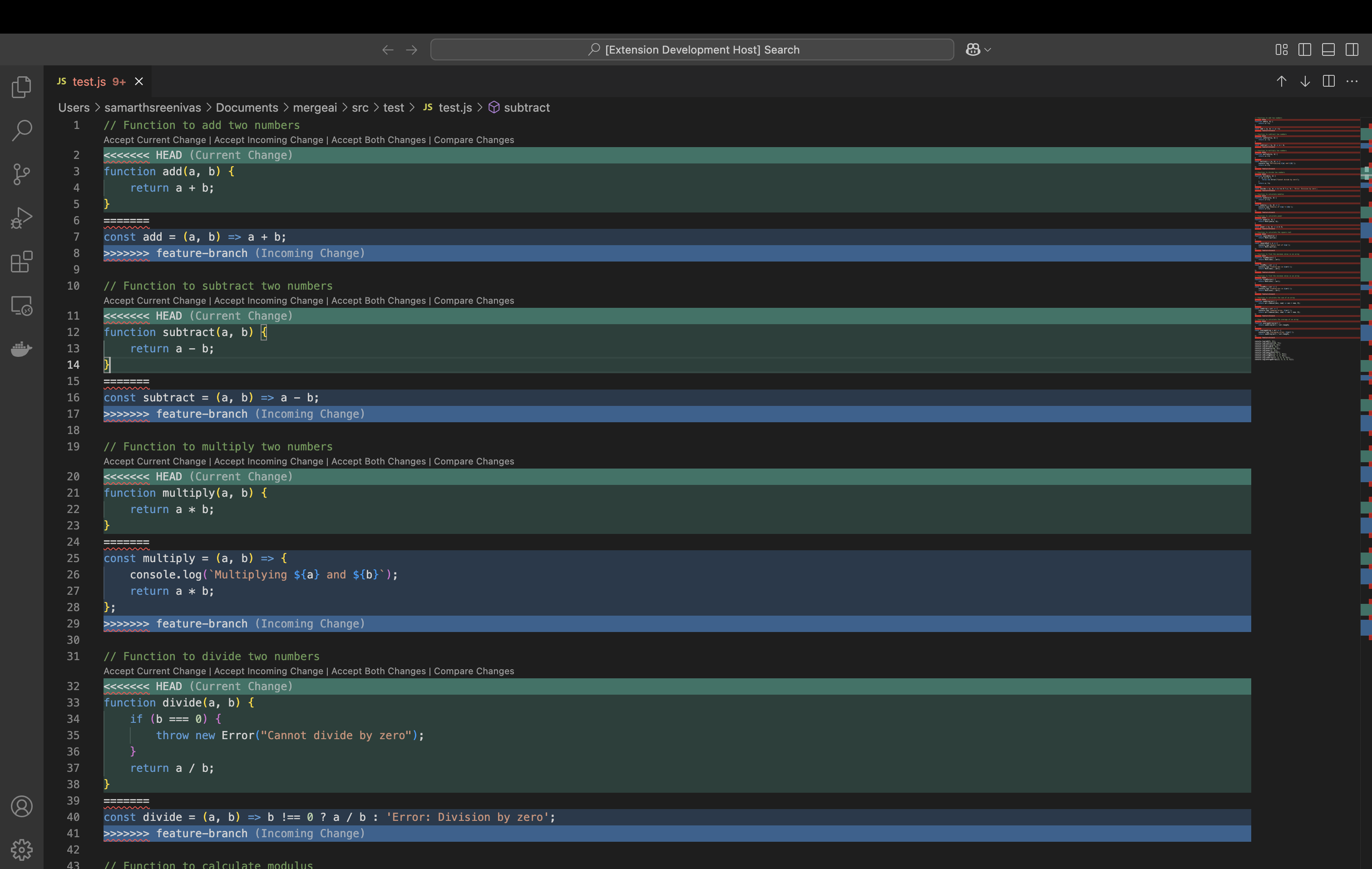Toggle the secondary side bar layout button
Screen dimensions: 1372x869
(1352, 49)
